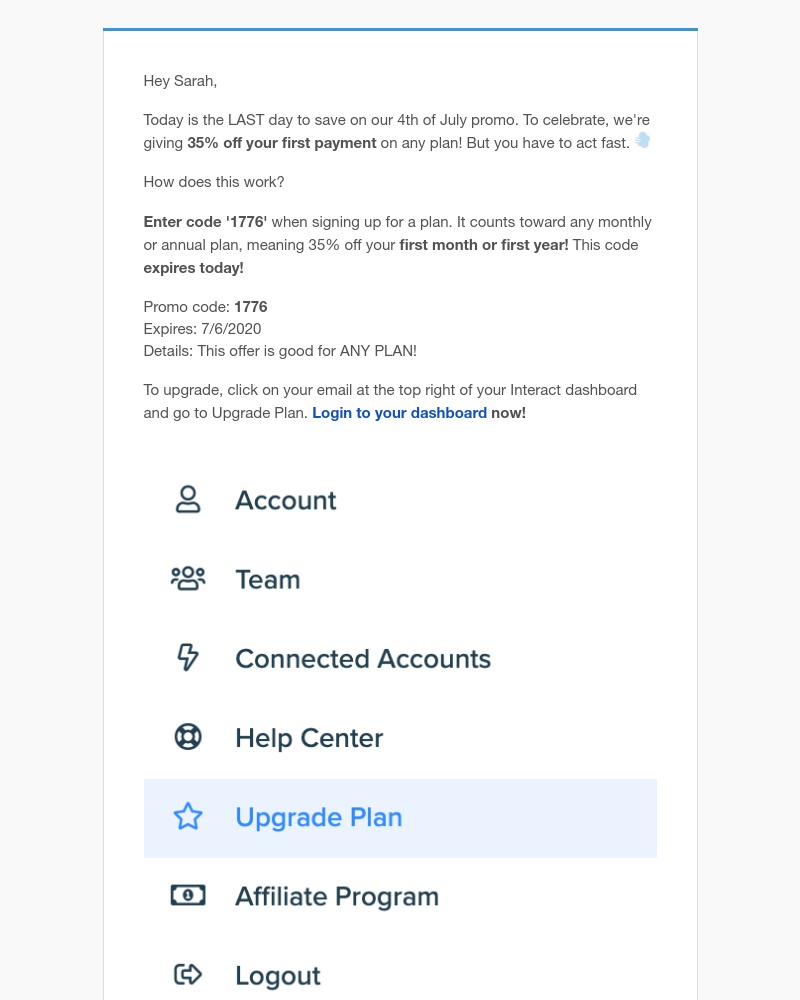Image resolution: width=800 pixels, height=1000 pixels.
Task: Click the Connected Accounts lightning bolt icon
Action: (x=188, y=658)
